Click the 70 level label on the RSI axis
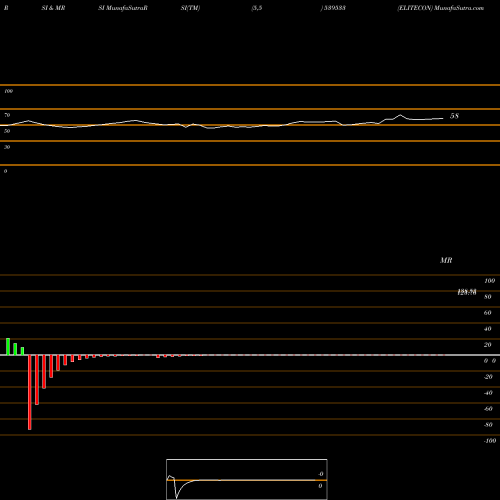This screenshot has height=500, width=500. pos(7,115)
